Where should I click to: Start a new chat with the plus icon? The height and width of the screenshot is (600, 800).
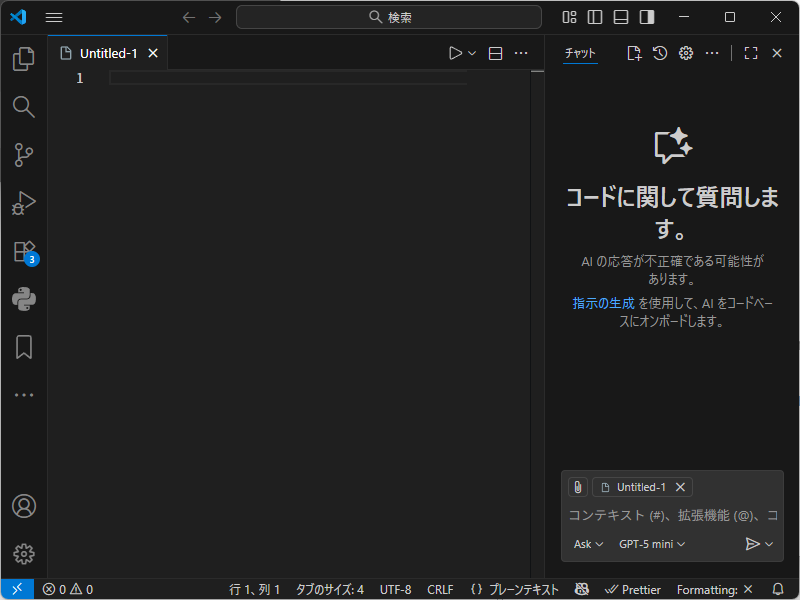tap(634, 53)
